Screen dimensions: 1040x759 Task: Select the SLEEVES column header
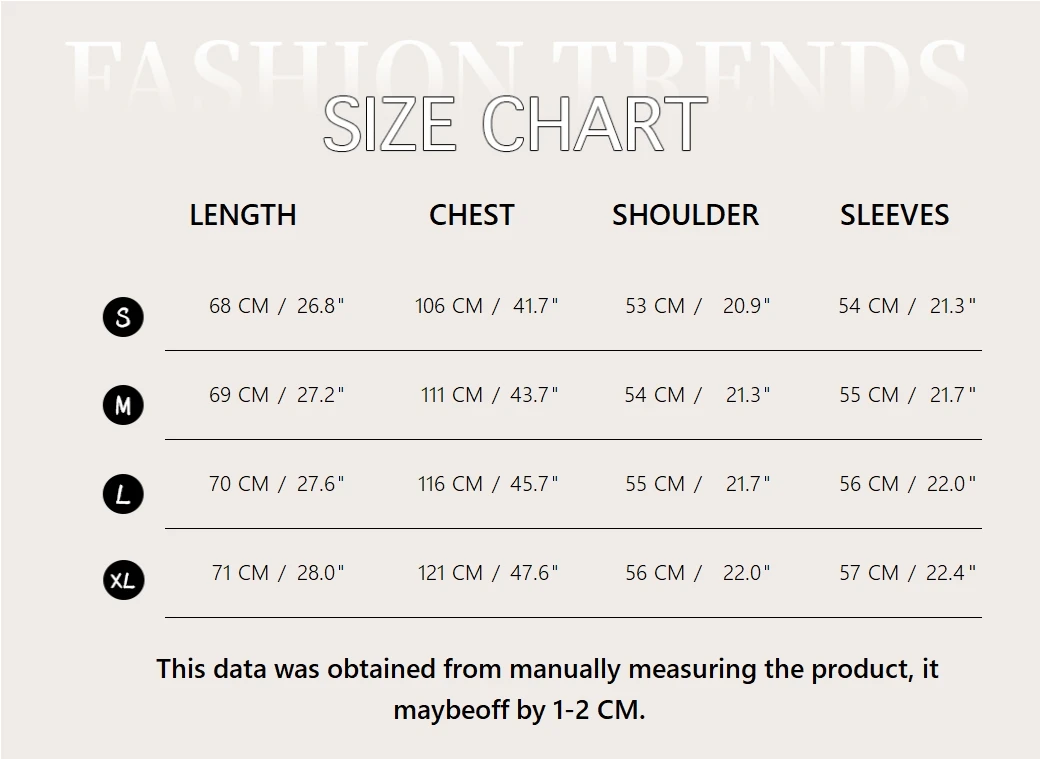pos(894,215)
